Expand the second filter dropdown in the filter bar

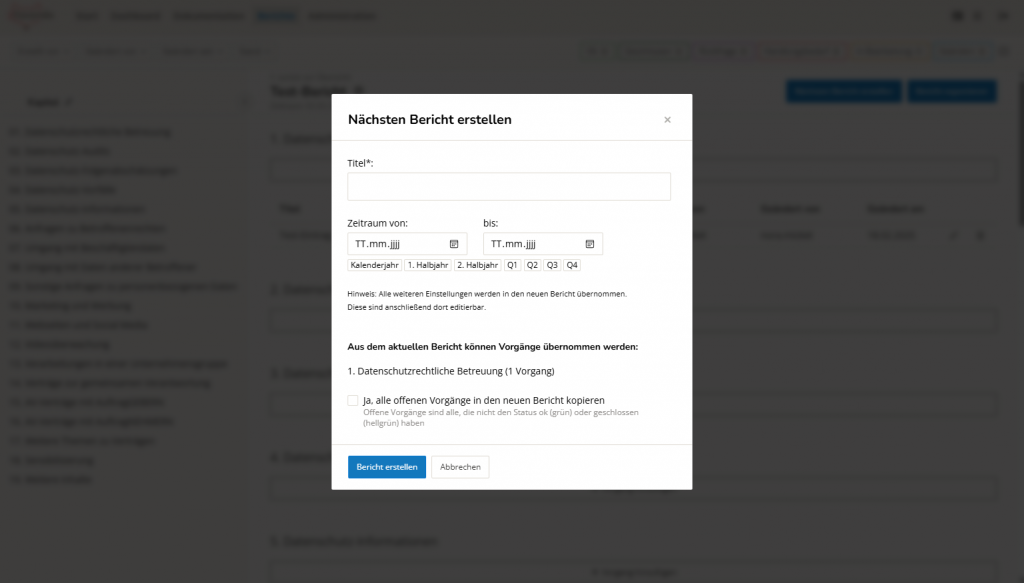(110, 51)
